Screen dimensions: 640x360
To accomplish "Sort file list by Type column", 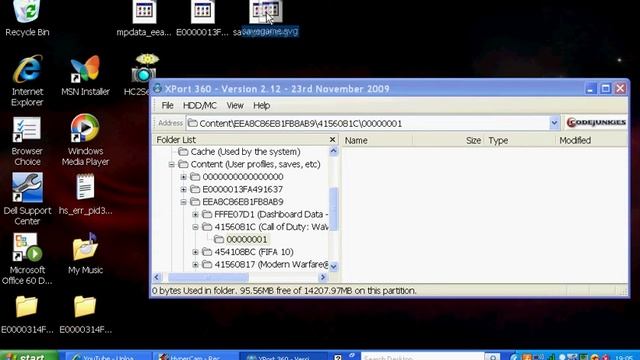I will pos(519,140).
